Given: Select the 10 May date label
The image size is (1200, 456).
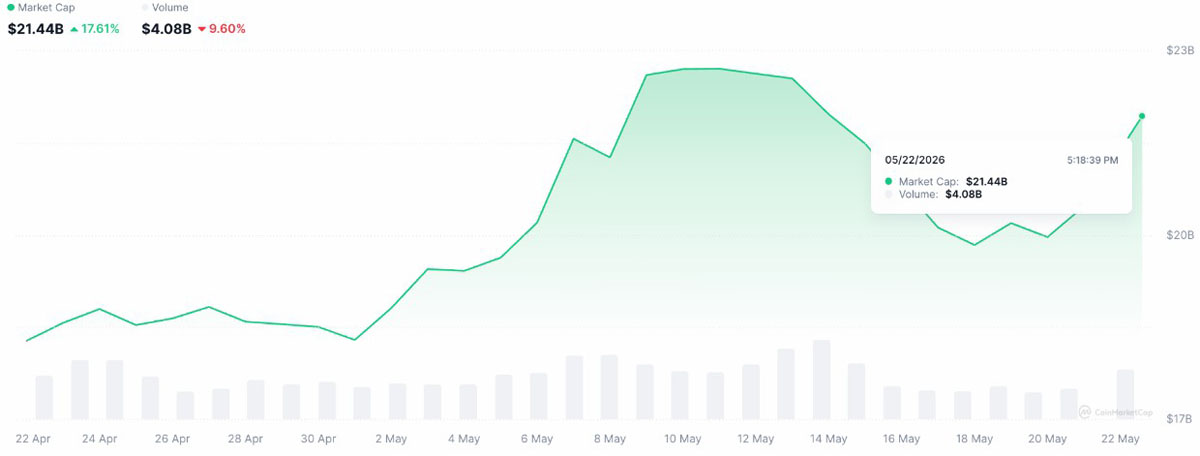Looking at the screenshot, I should tap(682, 439).
